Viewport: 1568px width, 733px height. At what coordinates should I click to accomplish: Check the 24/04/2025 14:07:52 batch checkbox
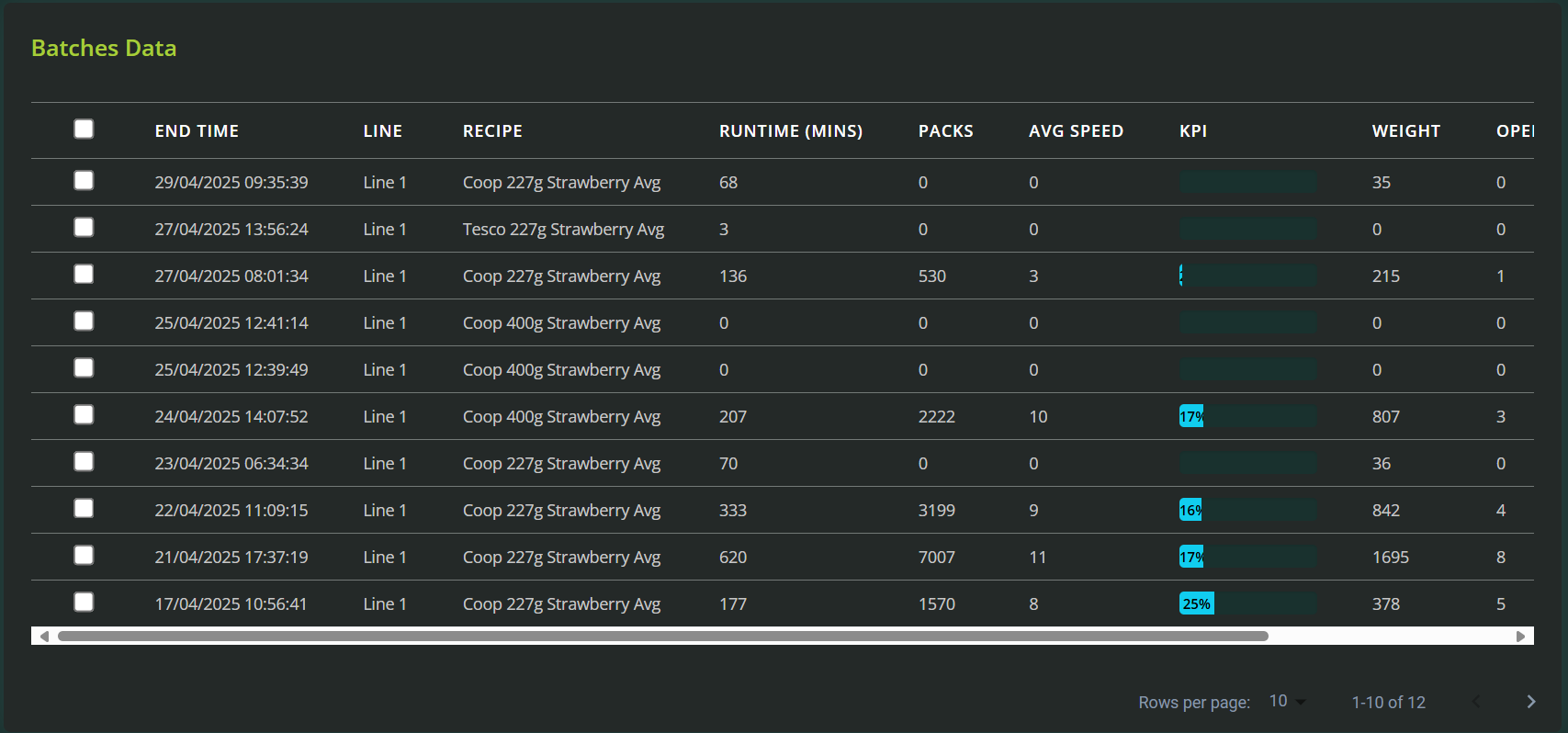[84, 414]
